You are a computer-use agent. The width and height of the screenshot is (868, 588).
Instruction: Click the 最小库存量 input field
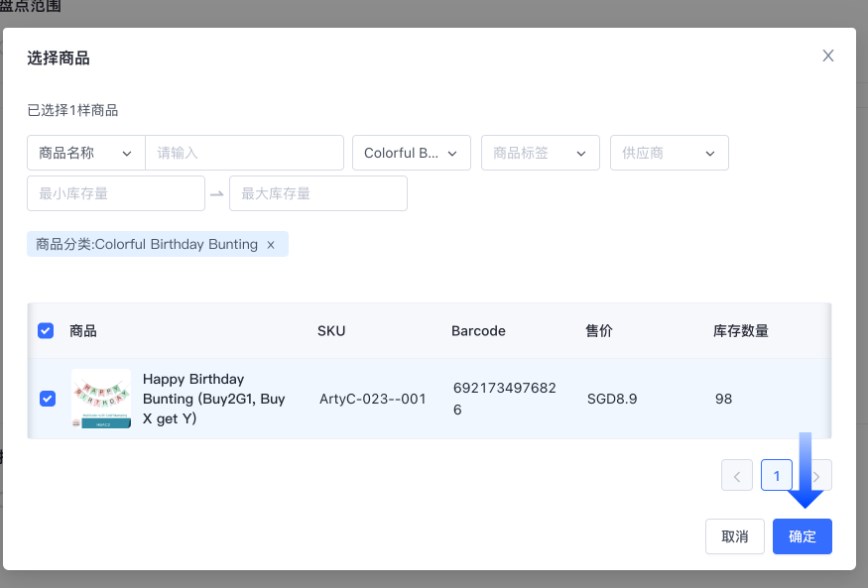point(116,194)
